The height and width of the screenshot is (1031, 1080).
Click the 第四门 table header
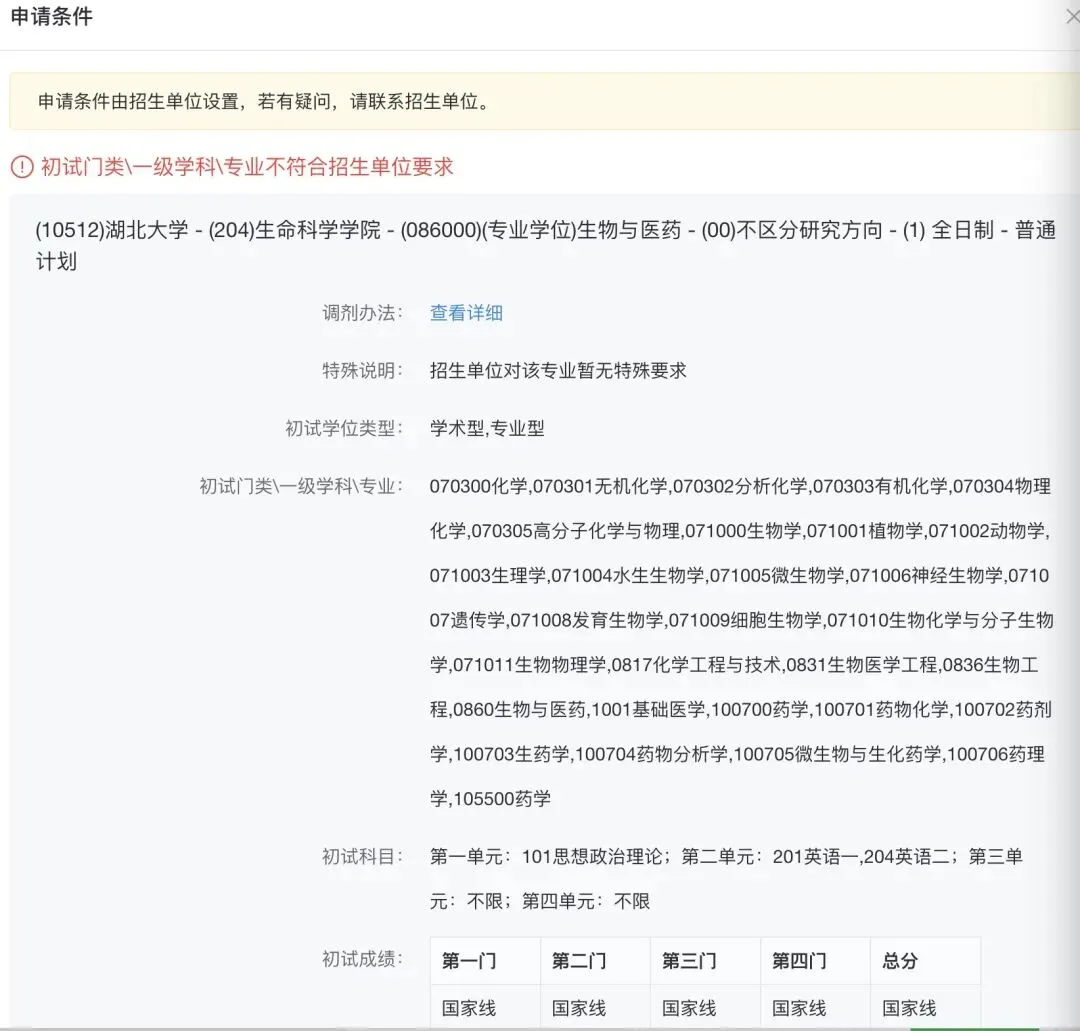coord(816,961)
